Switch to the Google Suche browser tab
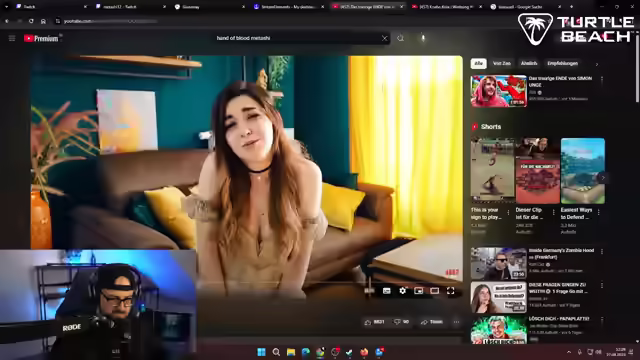This screenshot has width=640, height=360. [525, 7]
